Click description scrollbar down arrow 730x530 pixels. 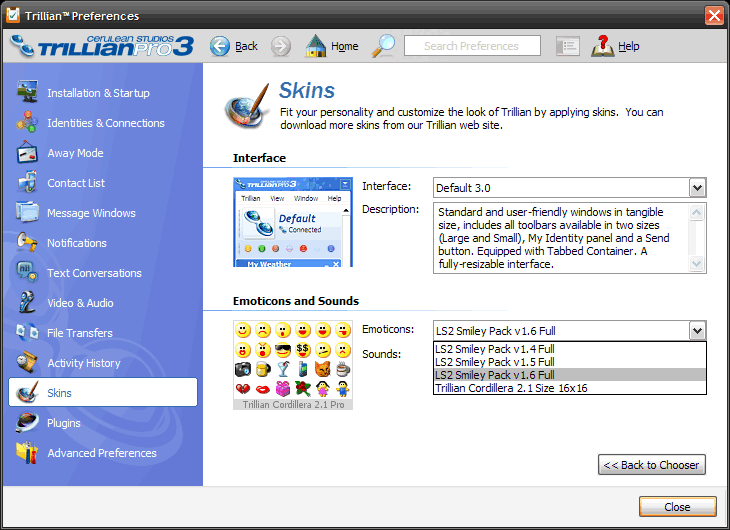[x=696, y=264]
